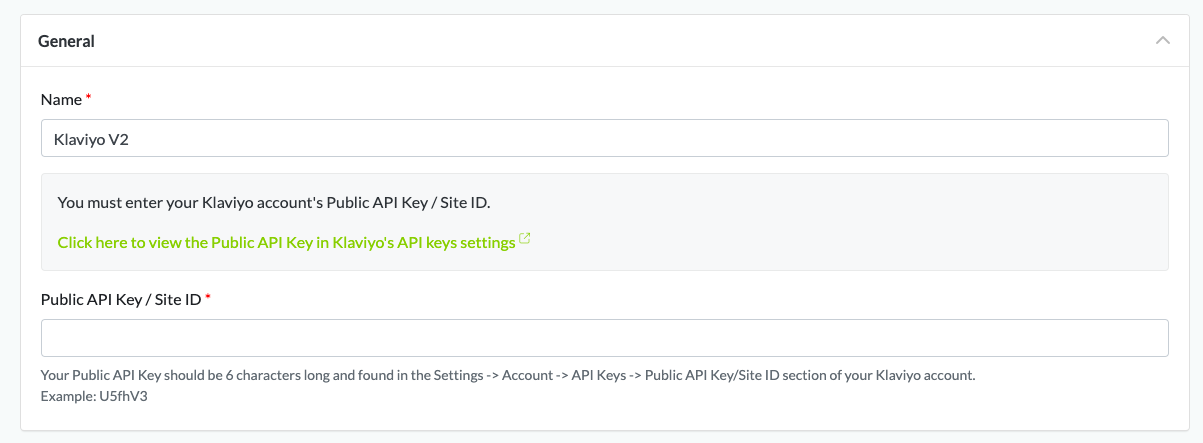Click right end of Public API Key field
The width and height of the screenshot is (1203, 443).
coord(1150,338)
